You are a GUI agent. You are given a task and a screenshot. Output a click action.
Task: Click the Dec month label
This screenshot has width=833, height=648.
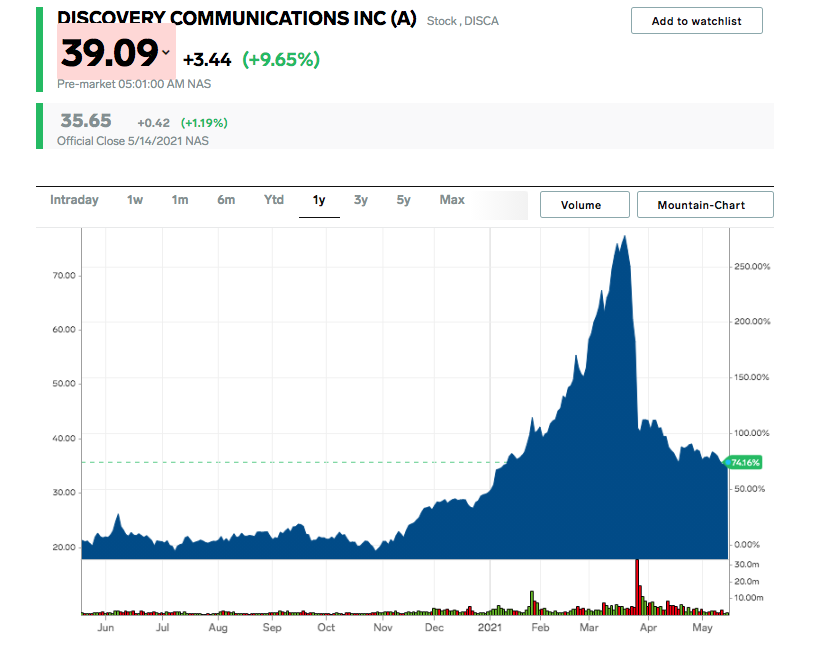click(434, 628)
